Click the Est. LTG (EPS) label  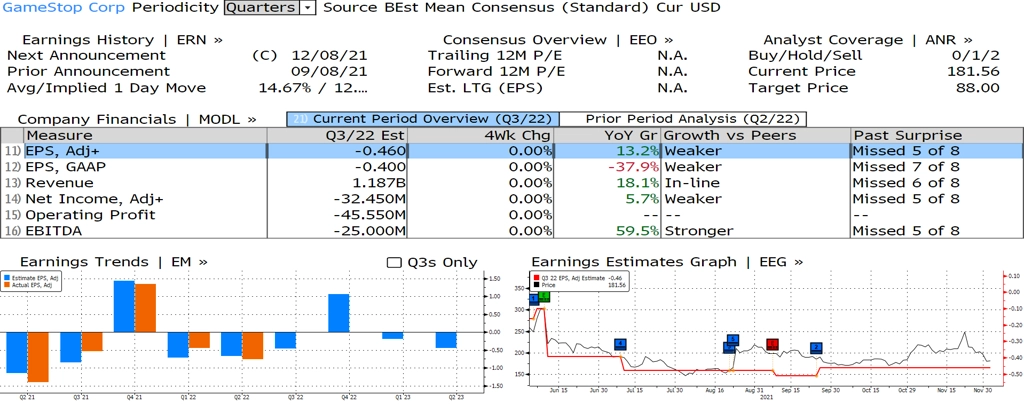tap(485, 87)
